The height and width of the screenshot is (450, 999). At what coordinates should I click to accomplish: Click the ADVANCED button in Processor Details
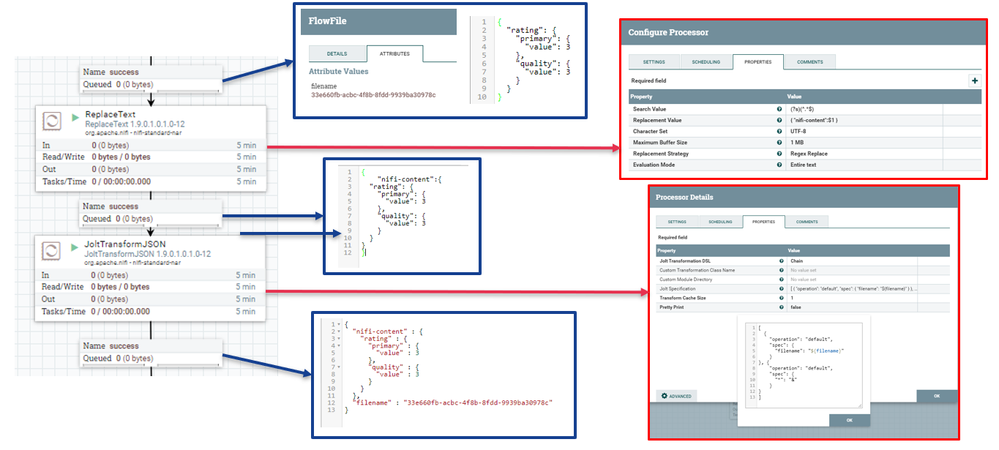coord(677,396)
